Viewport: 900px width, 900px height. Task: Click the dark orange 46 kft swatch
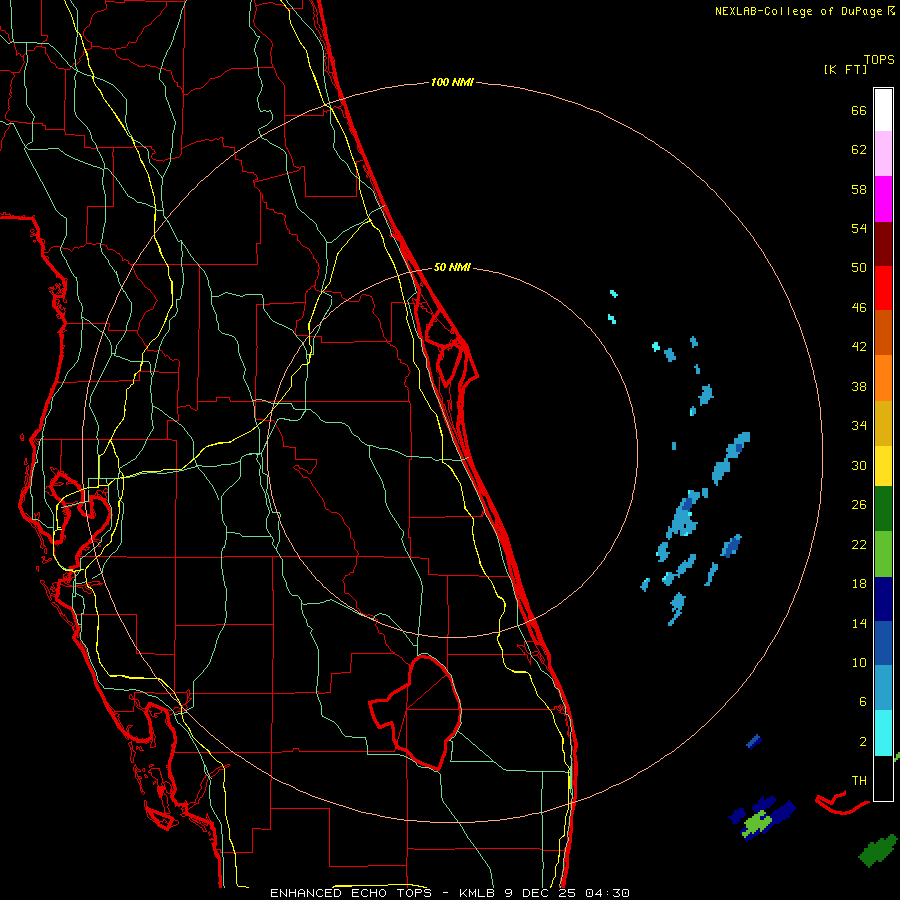883,332
